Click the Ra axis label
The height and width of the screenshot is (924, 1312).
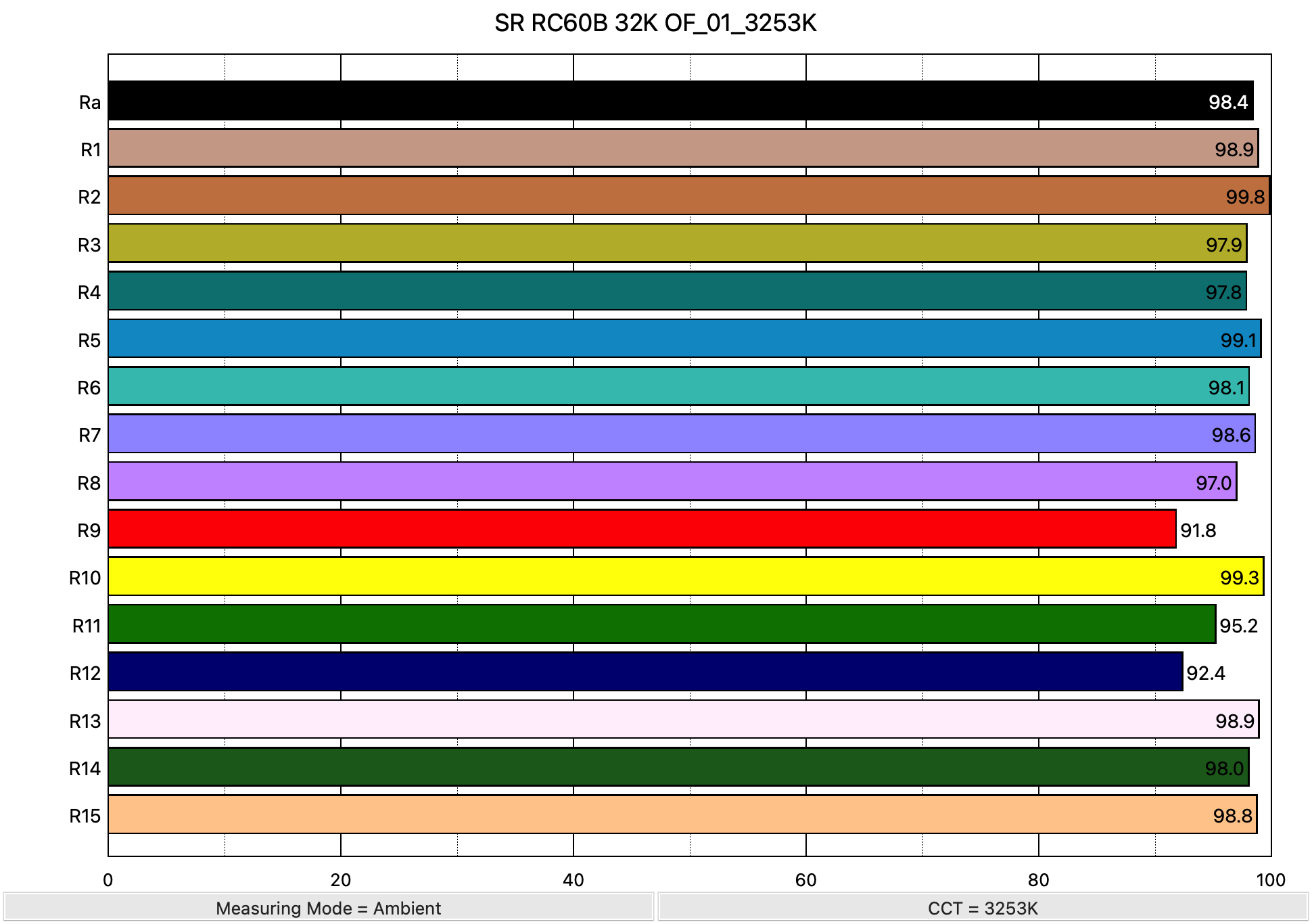coord(89,102)
